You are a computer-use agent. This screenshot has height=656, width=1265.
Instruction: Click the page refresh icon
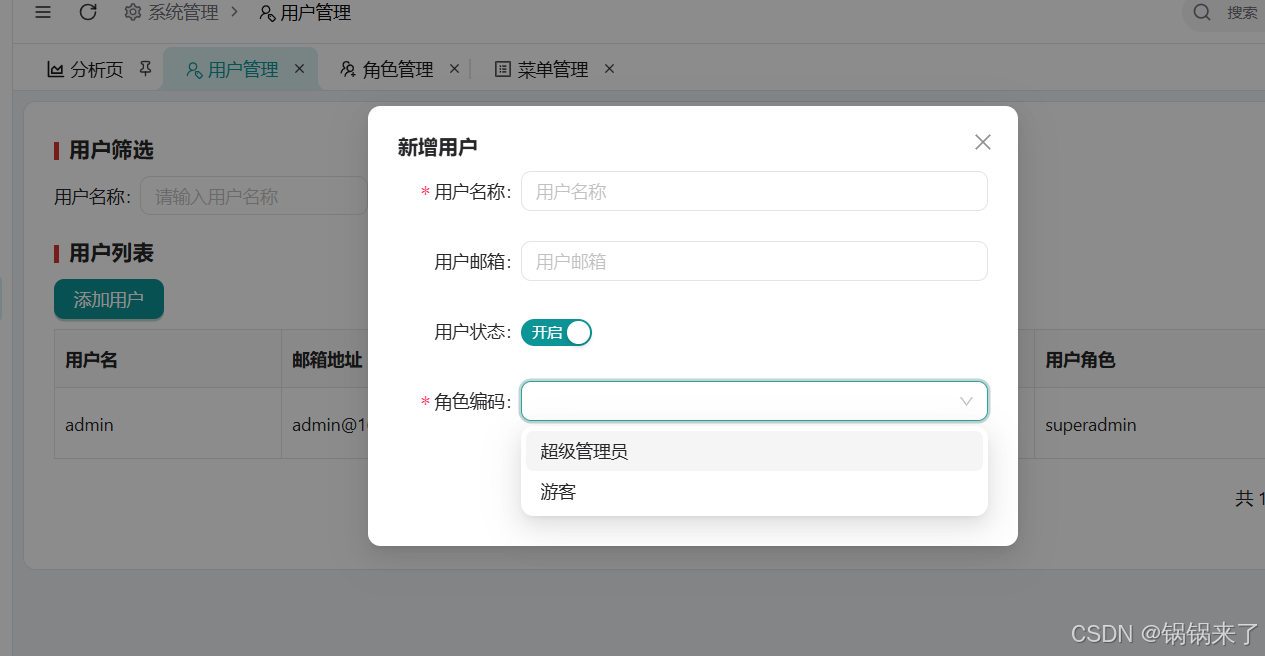[87, 12]
